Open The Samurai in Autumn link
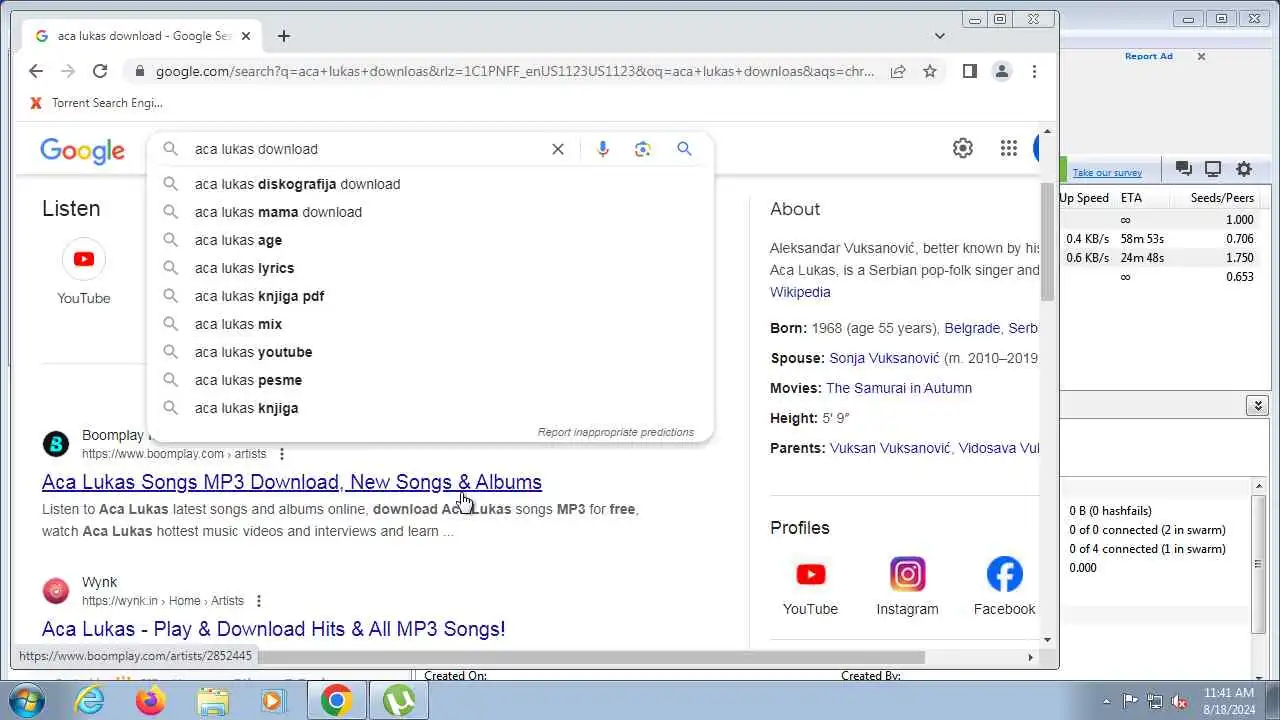The width and height of the screenshot is (1280, 720). click(899, 388)
